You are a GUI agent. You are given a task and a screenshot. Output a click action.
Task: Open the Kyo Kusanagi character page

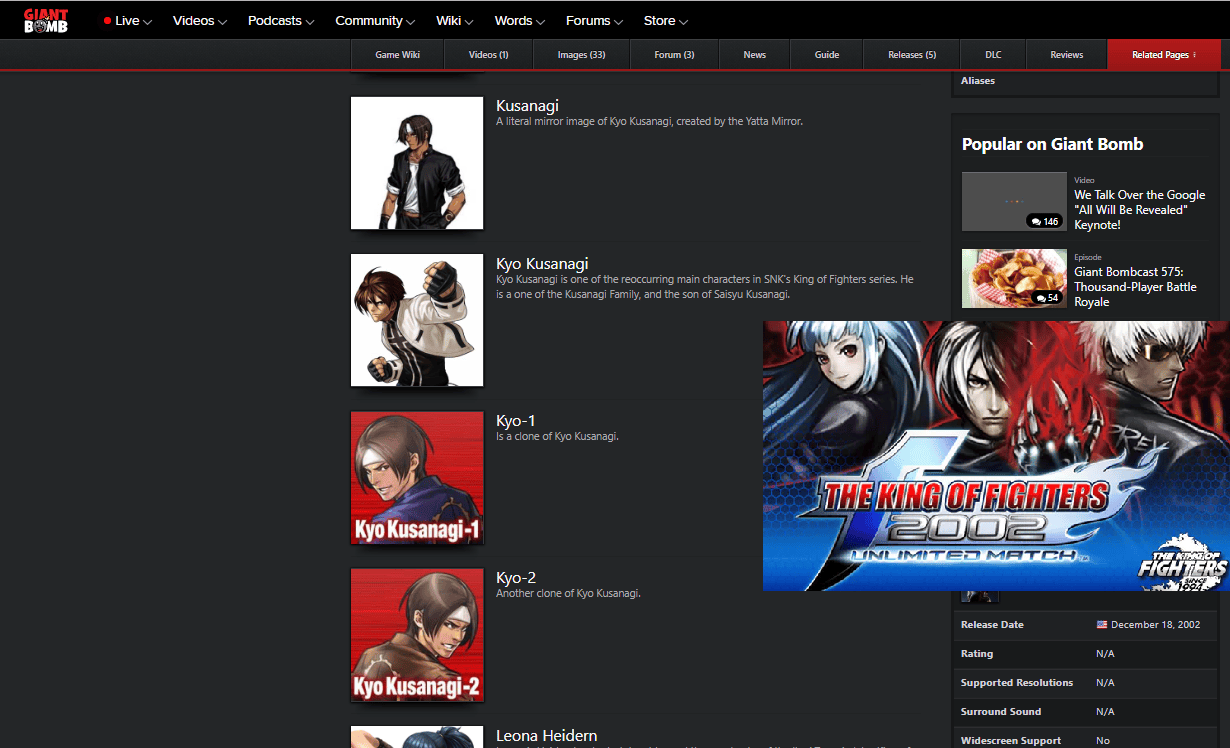[x=542, y=264]
